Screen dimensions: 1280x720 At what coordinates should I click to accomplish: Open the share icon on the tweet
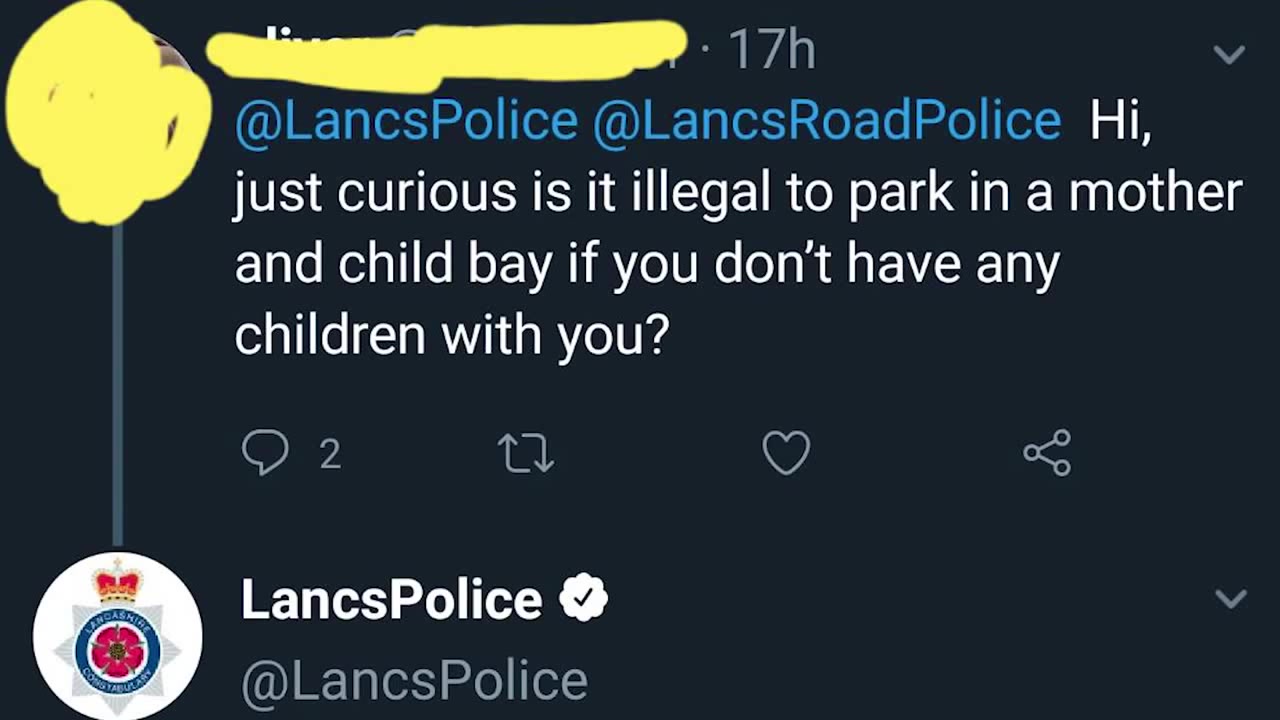point(1047,453)
